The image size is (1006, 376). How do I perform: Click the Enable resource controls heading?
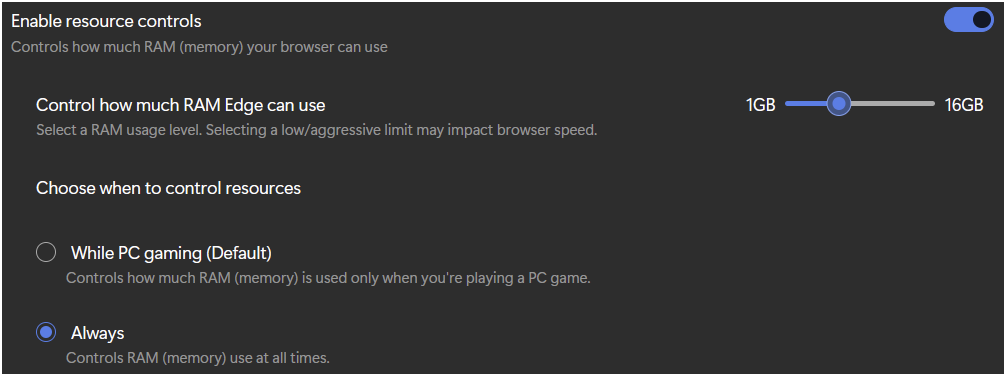[x=107, y=21]
